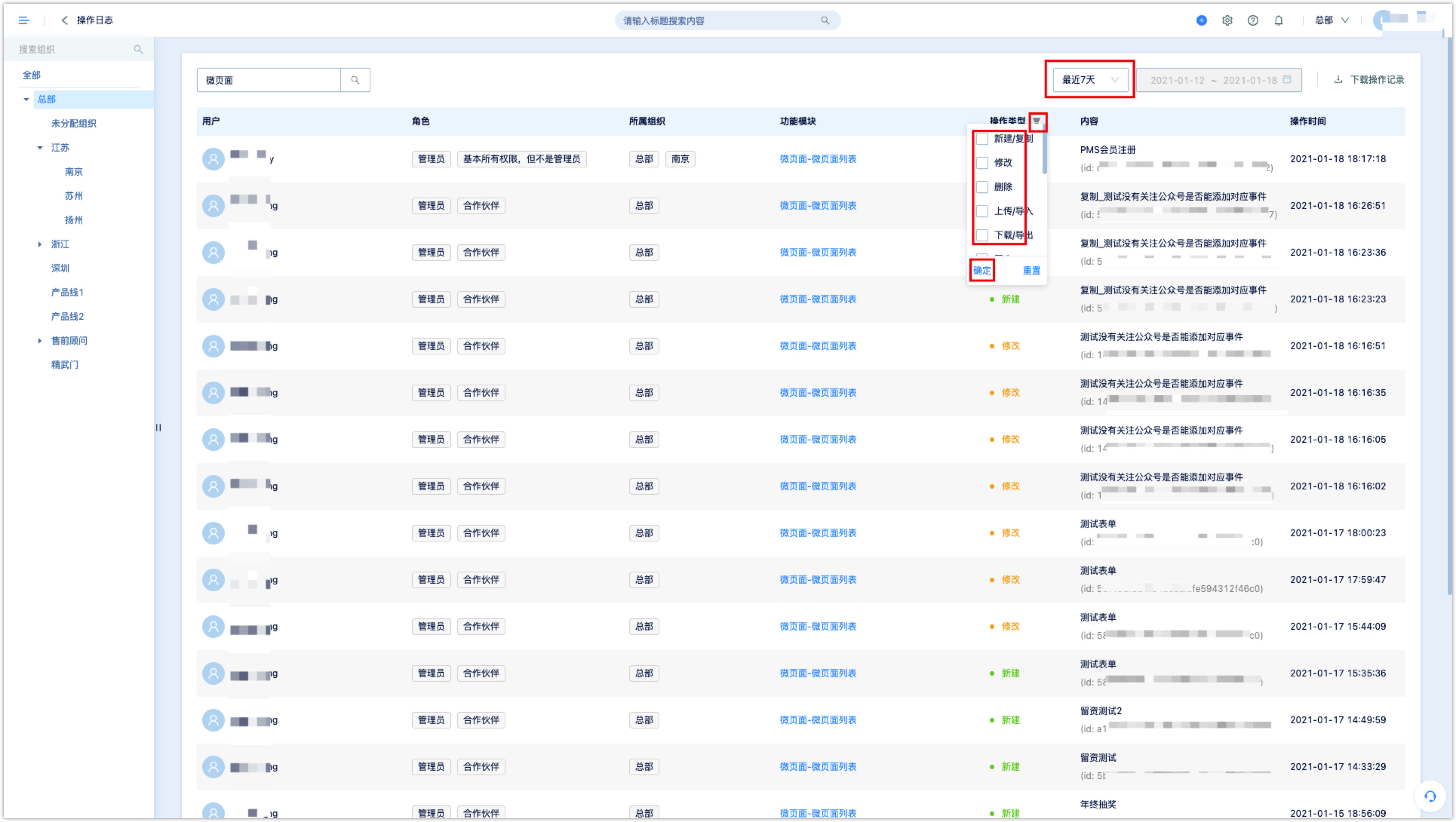Select 产品线2 in the organization tree

pos(67,316)
